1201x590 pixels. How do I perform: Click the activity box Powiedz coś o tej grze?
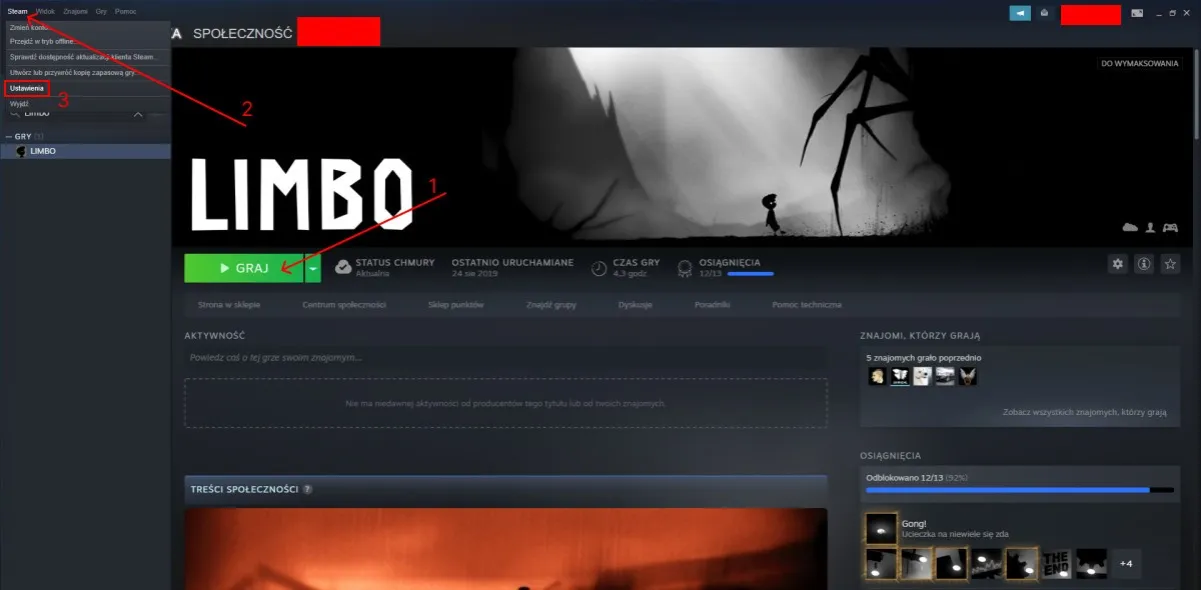click(x=505, y=357)
